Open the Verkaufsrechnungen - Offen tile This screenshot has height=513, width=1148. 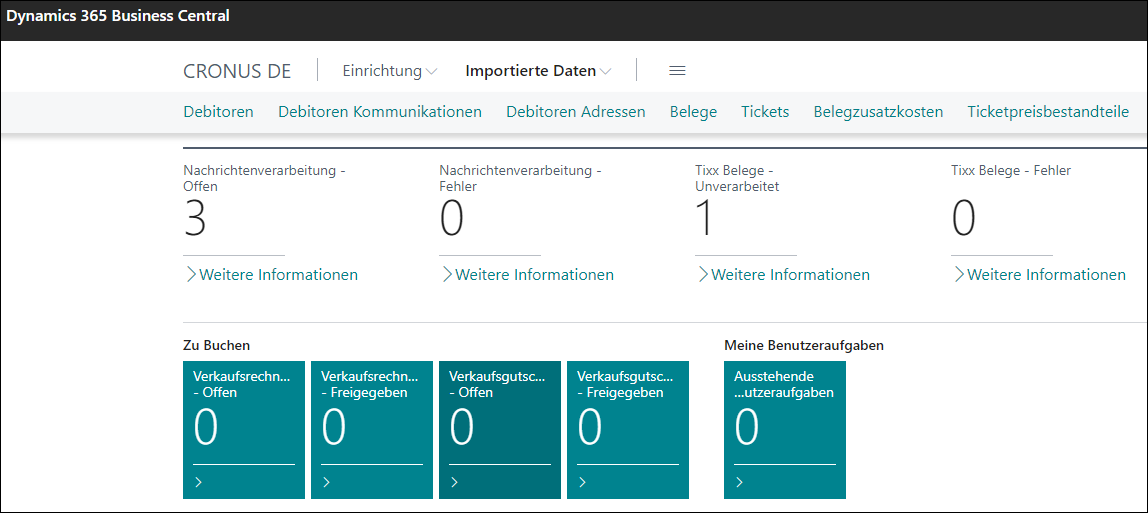click(244, 430)
